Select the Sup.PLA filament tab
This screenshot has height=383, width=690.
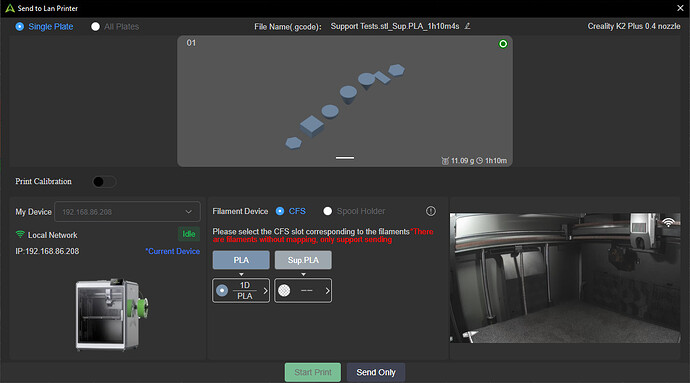(303, 260)
